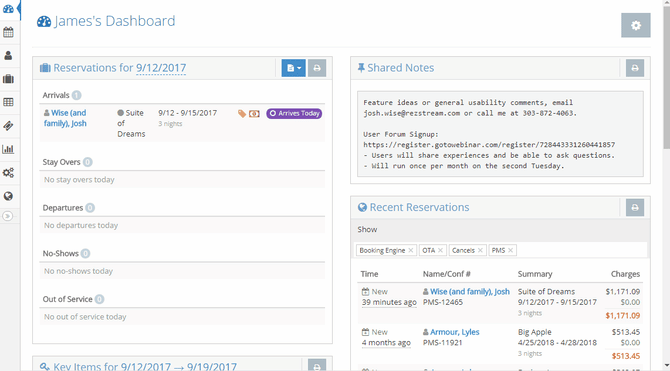Click the Suite of Dreams room in Arrivals

131,124
